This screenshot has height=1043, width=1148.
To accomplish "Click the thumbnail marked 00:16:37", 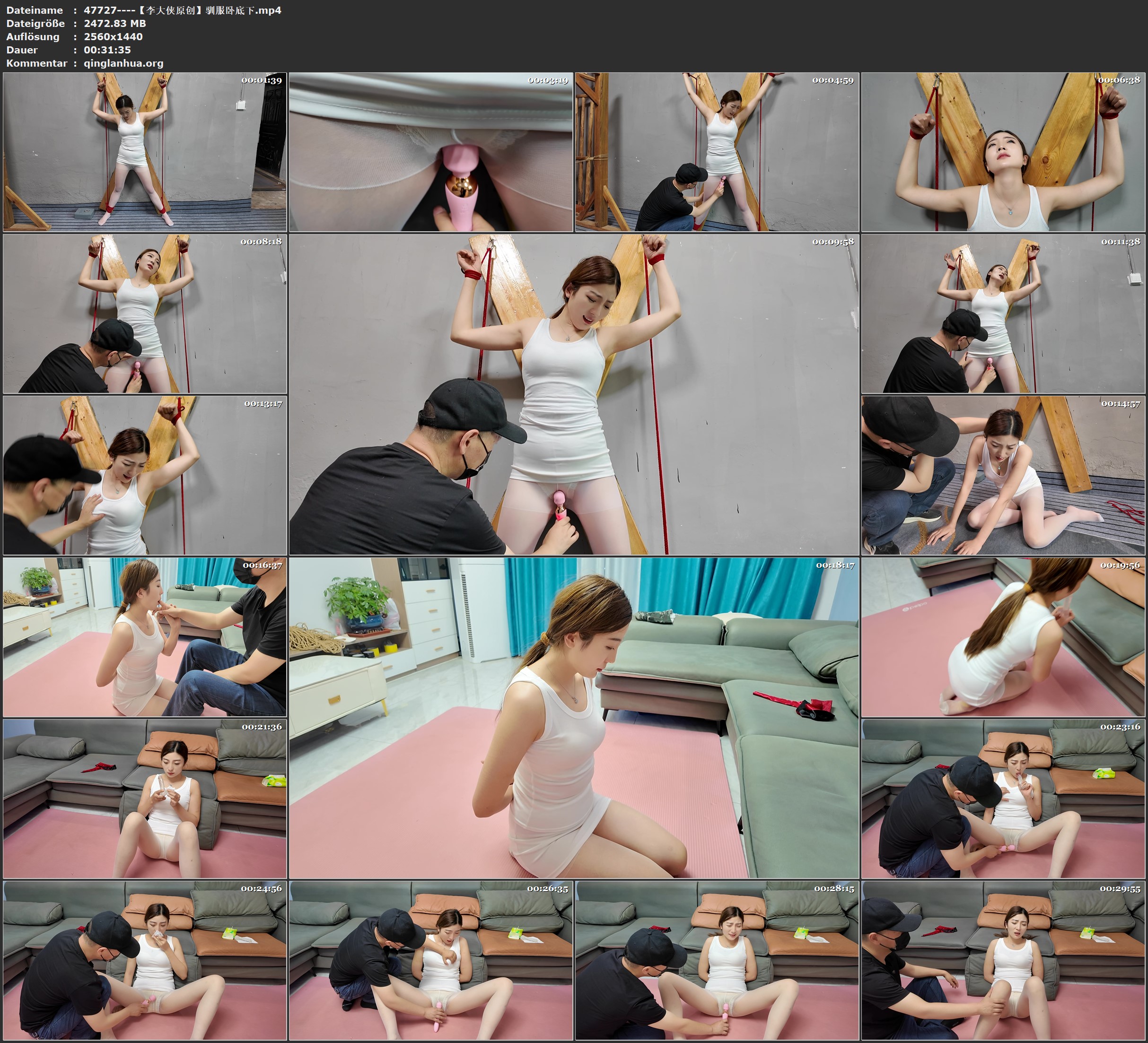I will (145, 637).
